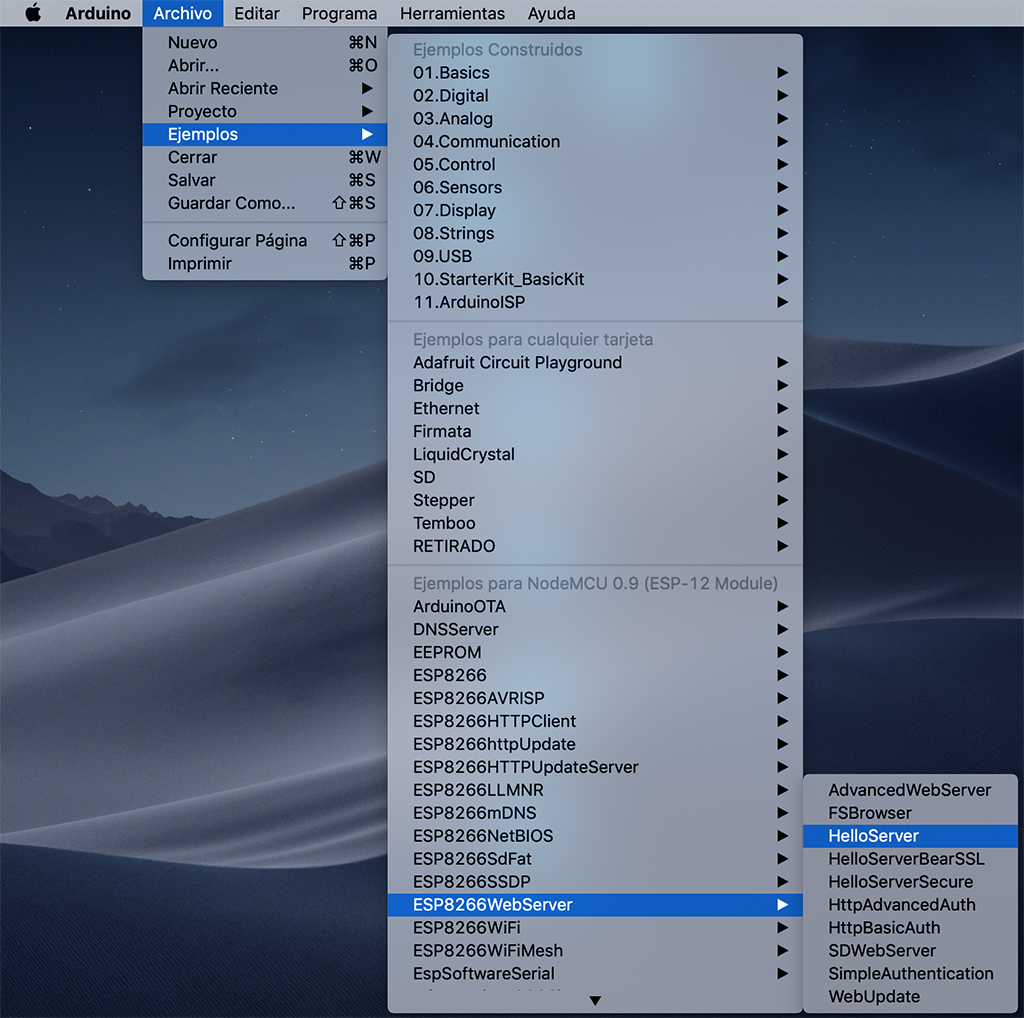Open ESP8266LLMNR examples
The width and height of the screenshot is (1024, 1018).
point(595,790)
